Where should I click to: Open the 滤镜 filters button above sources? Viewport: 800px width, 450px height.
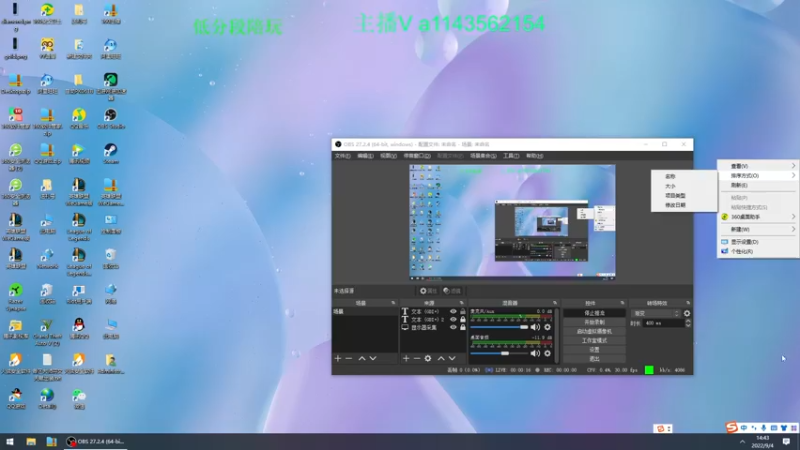coord(452,291)
